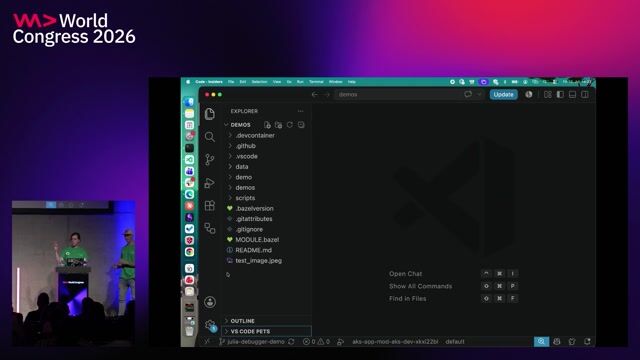Open the View menu
Viewport: 640px width, 360px height.
[x=277, y=82]
